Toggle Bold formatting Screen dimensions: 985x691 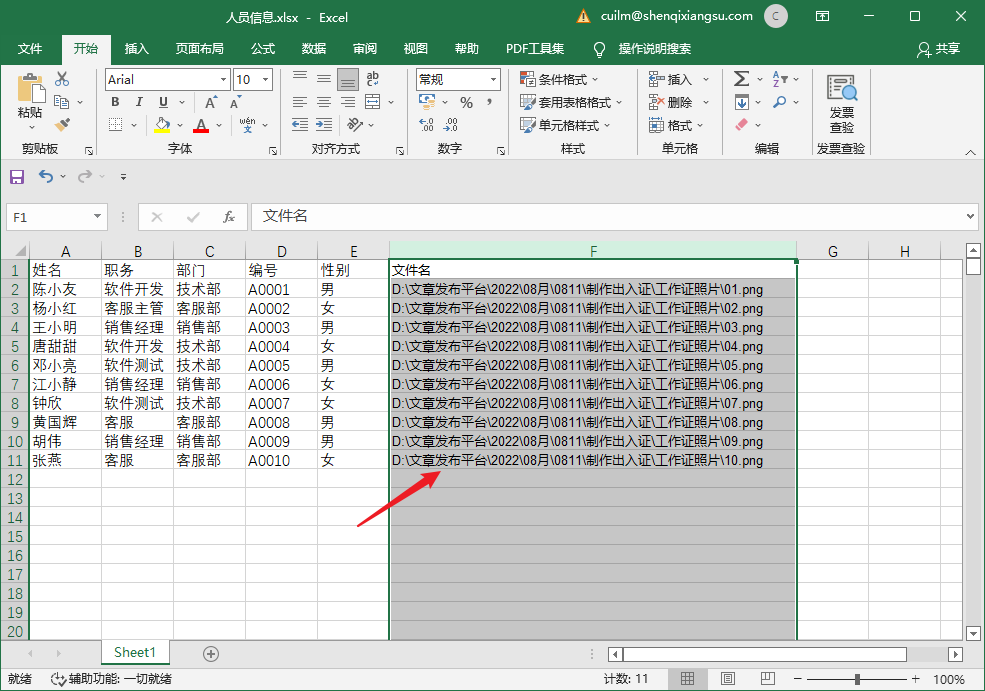116,102
